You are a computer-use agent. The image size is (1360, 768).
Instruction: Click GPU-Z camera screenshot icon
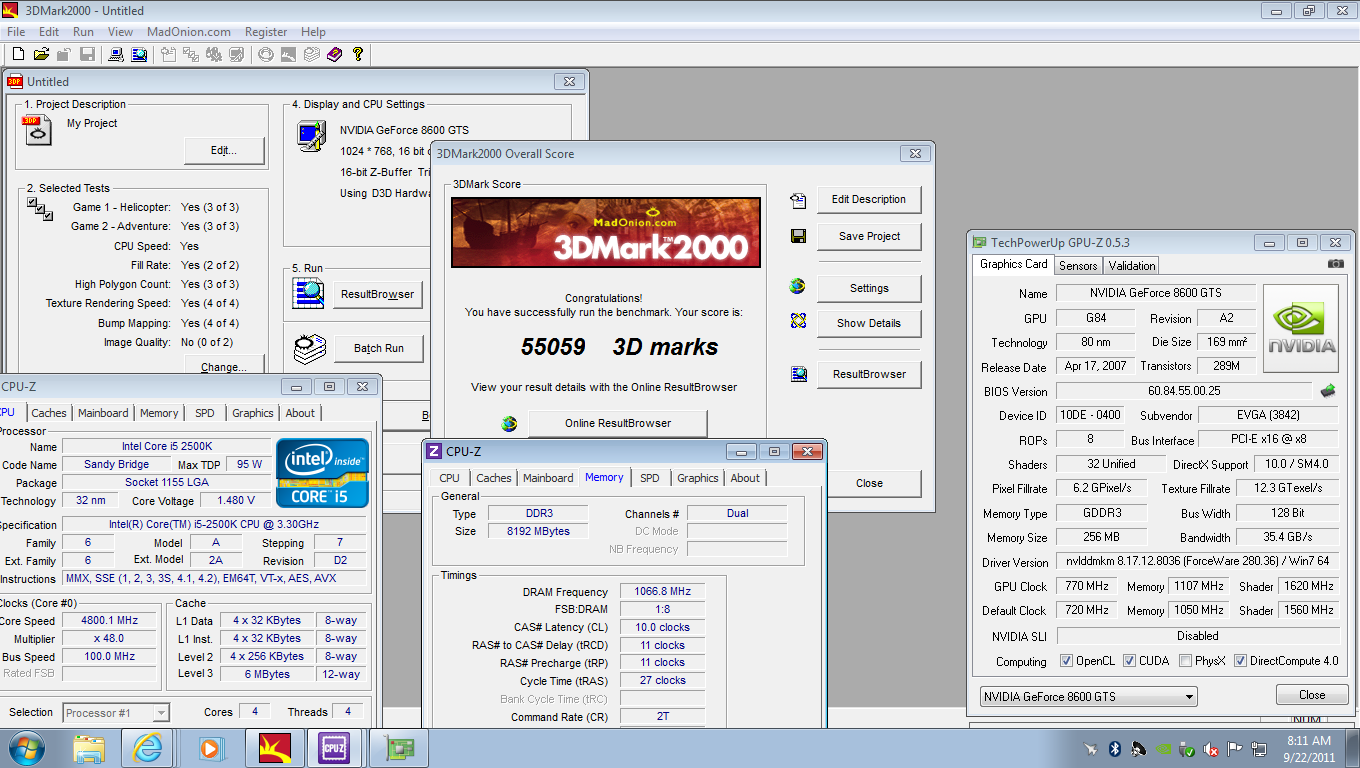pyautogui.click(x=1335, y=264)
